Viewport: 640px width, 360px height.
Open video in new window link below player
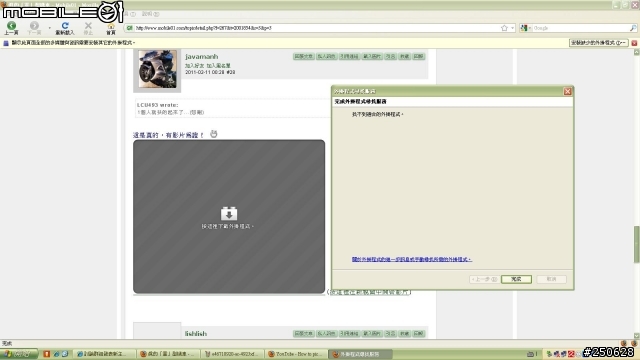[x=369, y=292]
